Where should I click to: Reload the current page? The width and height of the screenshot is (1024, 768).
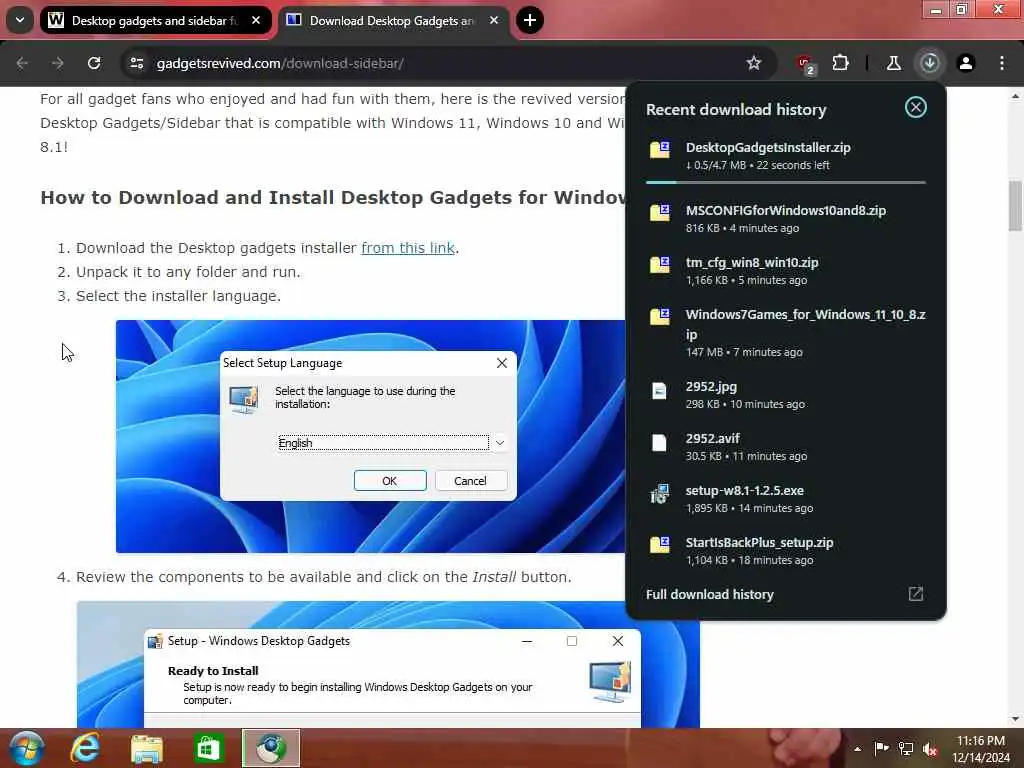pyautogui.click(x=94, y=63)
